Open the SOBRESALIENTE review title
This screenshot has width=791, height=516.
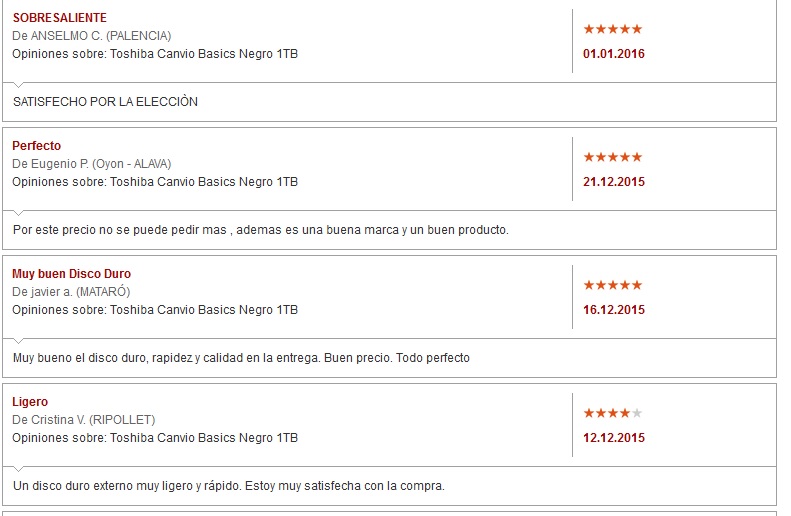(59, 18)
